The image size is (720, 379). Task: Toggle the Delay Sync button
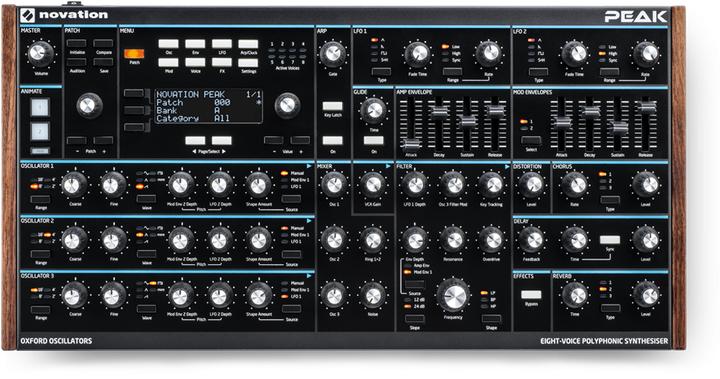click(610, 240)
